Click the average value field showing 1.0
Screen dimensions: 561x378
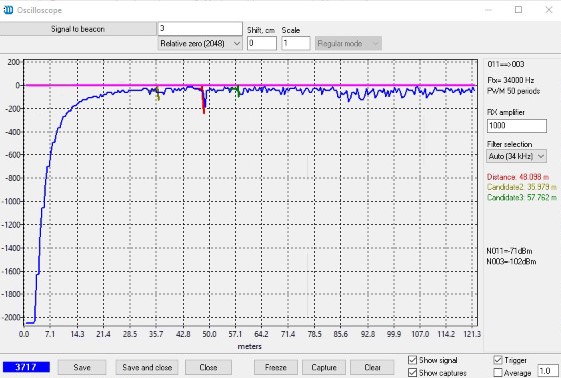pyautogui.click(x=547, y=371)
